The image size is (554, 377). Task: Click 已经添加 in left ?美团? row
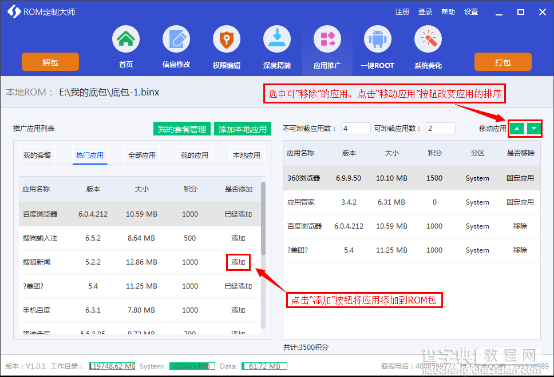tap(238, 286)
